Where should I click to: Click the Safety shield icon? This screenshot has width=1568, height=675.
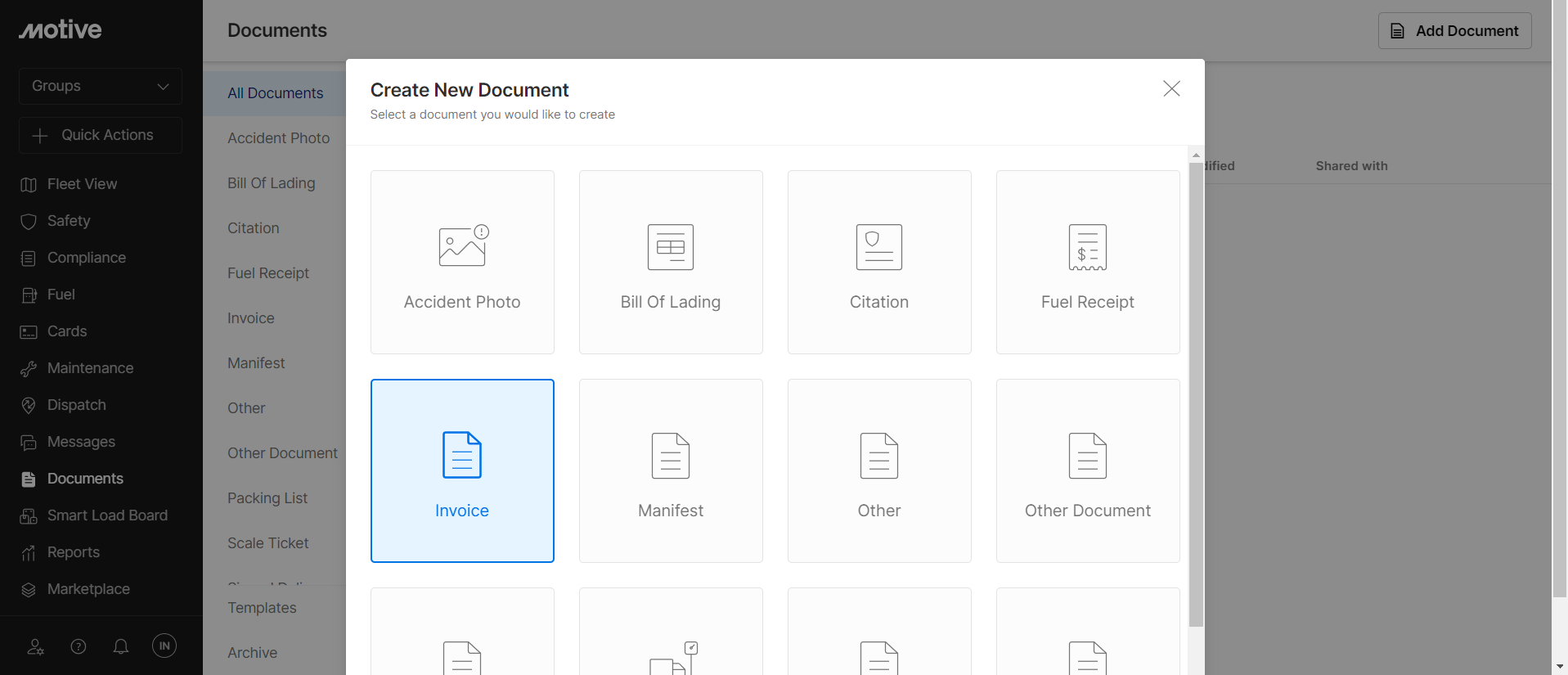point(29,222)
